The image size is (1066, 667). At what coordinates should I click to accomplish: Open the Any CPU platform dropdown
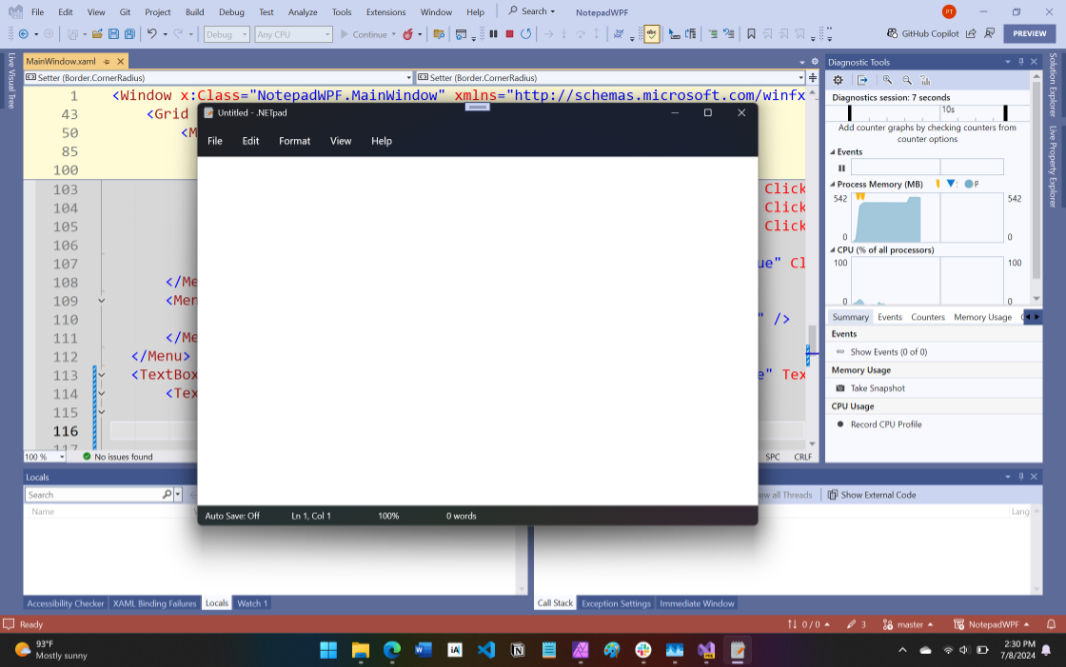click(x=293, y=33)
